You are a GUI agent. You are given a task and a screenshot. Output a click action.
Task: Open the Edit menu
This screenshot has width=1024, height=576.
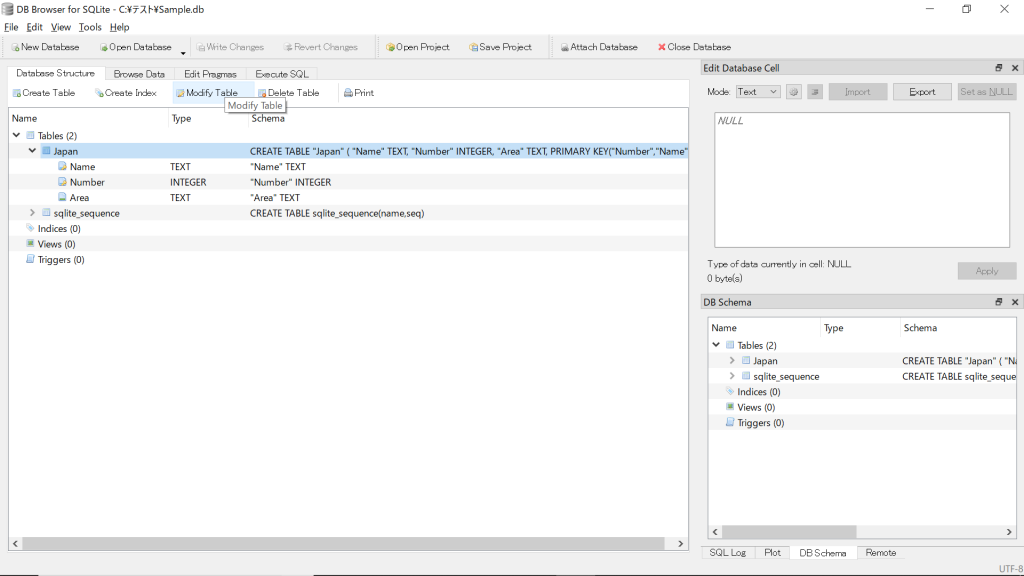(35, 27)
